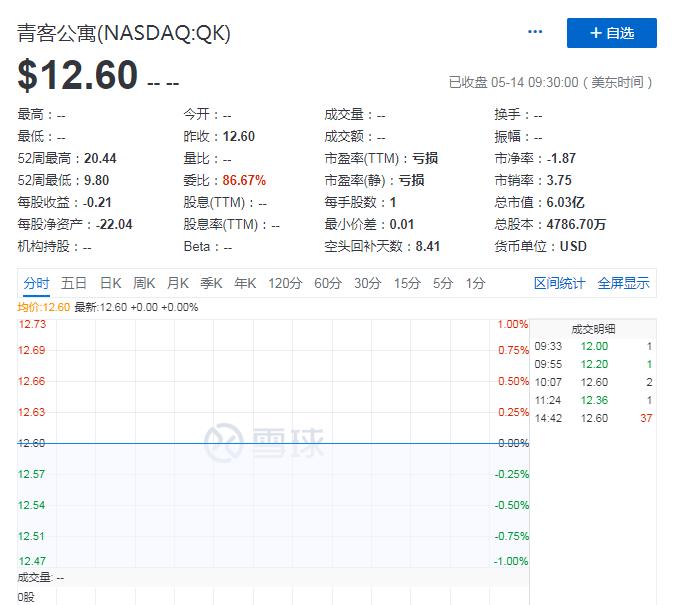Click the 全屏显示 fullscreen link

click(623, 283)
